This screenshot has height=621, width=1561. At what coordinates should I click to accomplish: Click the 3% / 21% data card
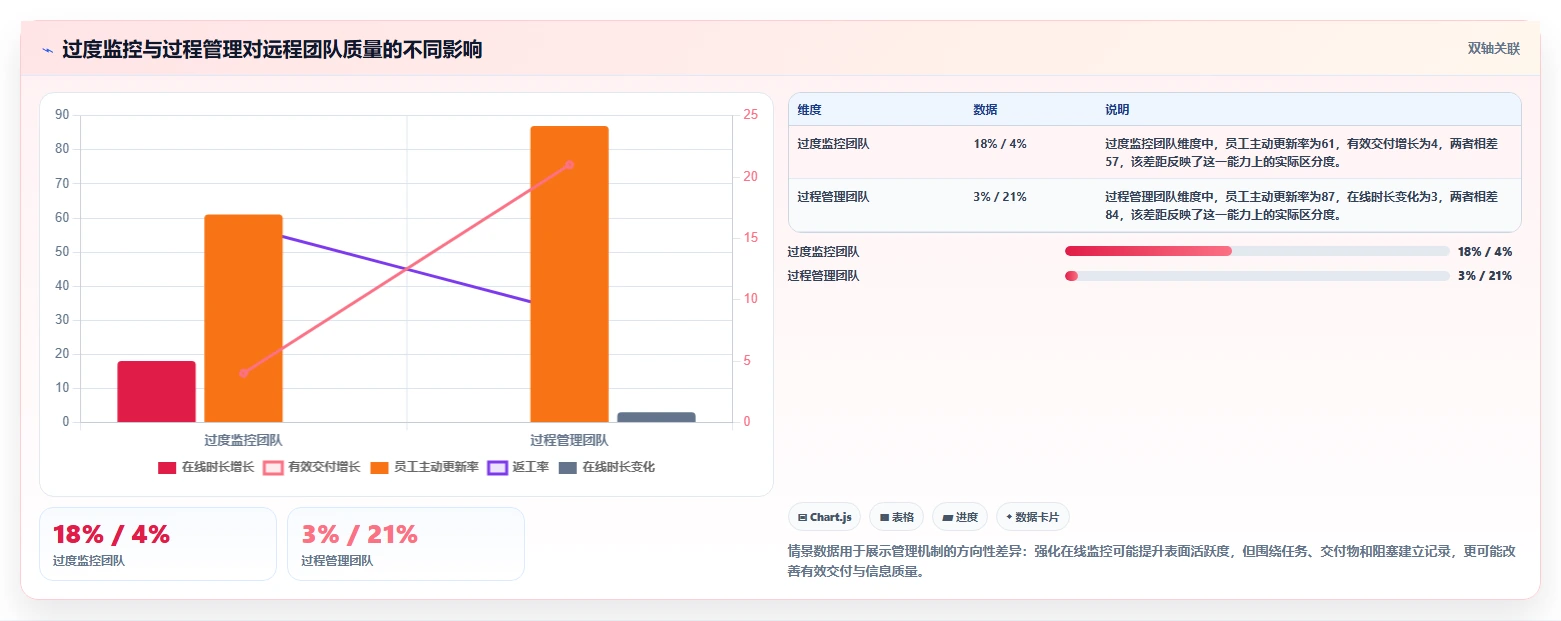point(406,544)
